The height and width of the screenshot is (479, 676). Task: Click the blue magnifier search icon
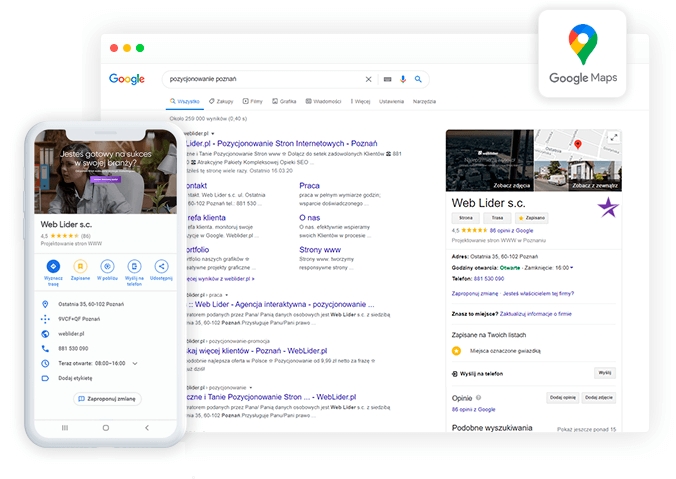(x=418, y=79)
